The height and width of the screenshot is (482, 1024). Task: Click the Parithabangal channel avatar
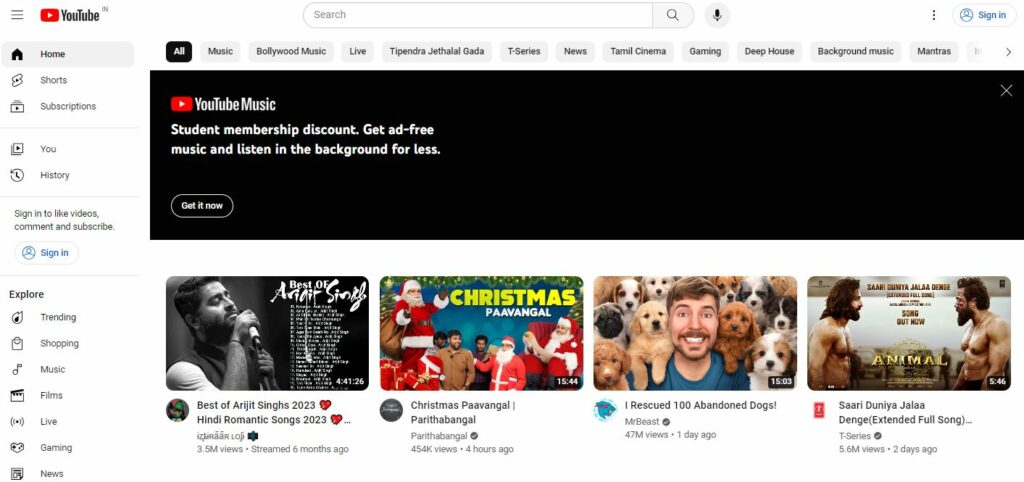click(x=391, y=410)
